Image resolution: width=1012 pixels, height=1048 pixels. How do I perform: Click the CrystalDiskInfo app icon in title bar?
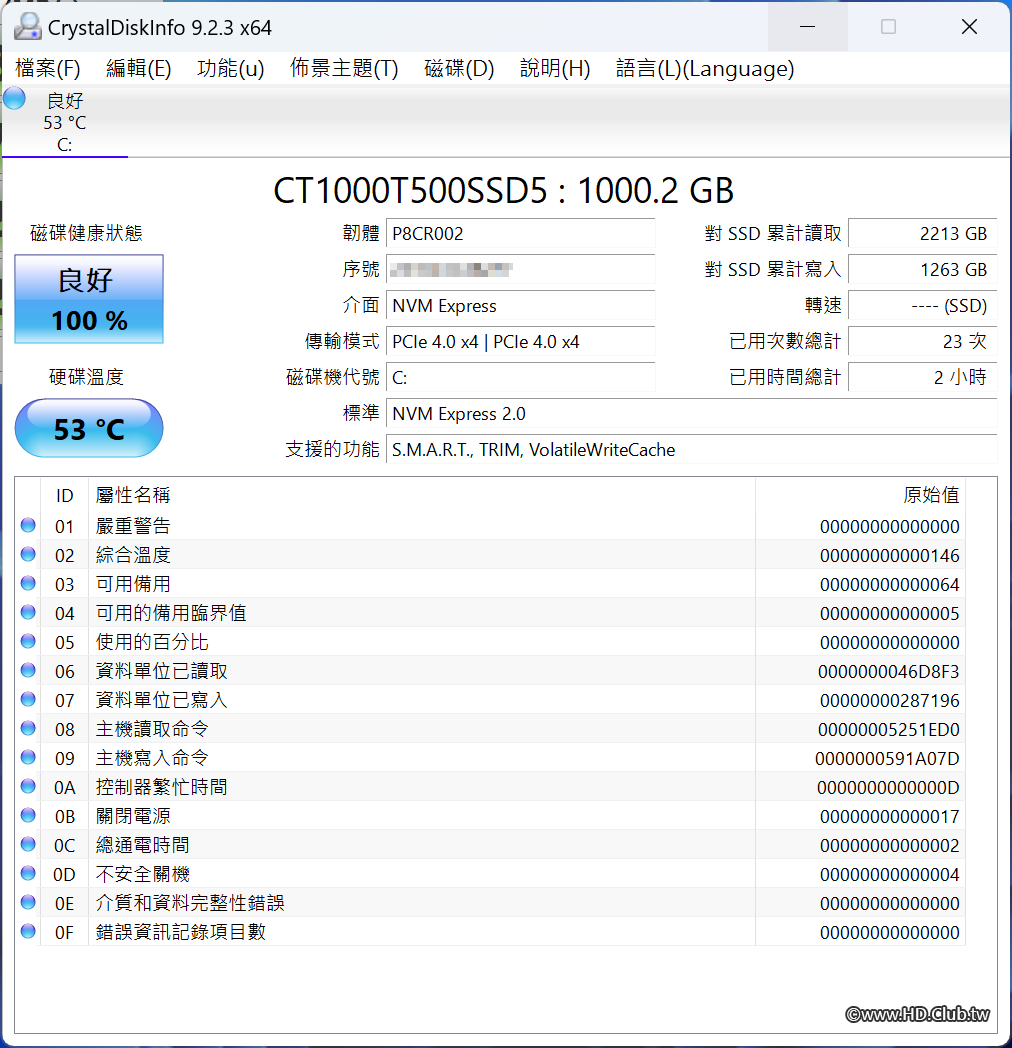(27, 27)
